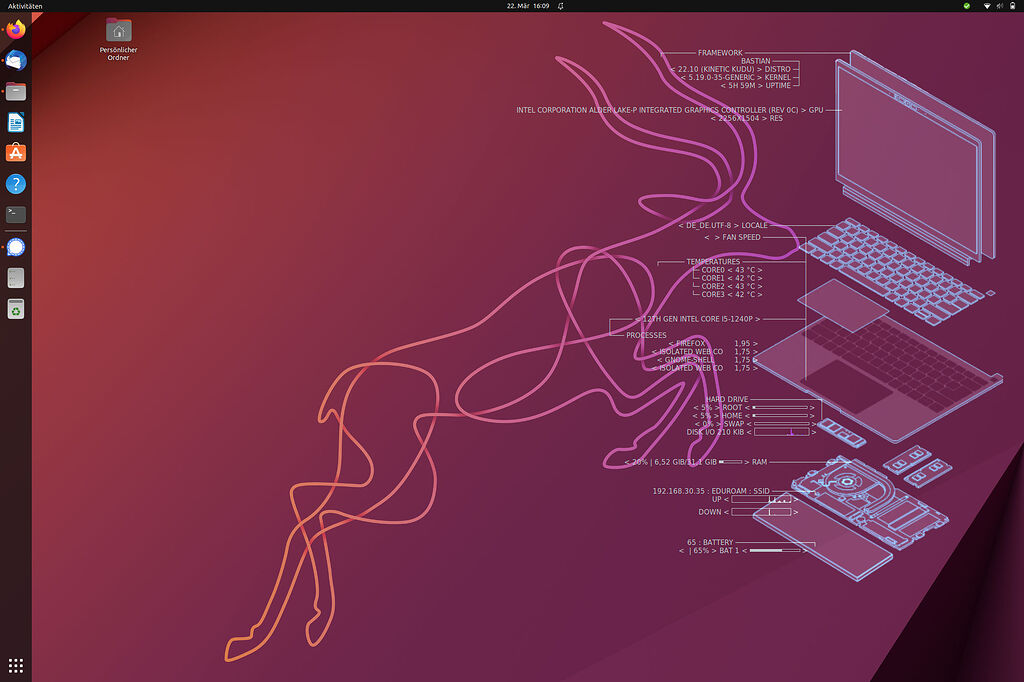Image resolution: width=1024 pixels, height=682 pixels.
Task: Open Firefox from the dock
Action: 14,29
